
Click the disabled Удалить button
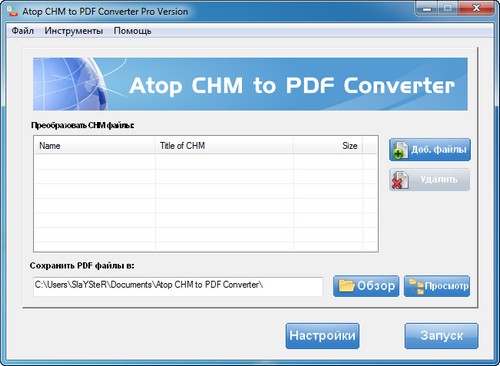pyautogui.click(x=430, y=180)
